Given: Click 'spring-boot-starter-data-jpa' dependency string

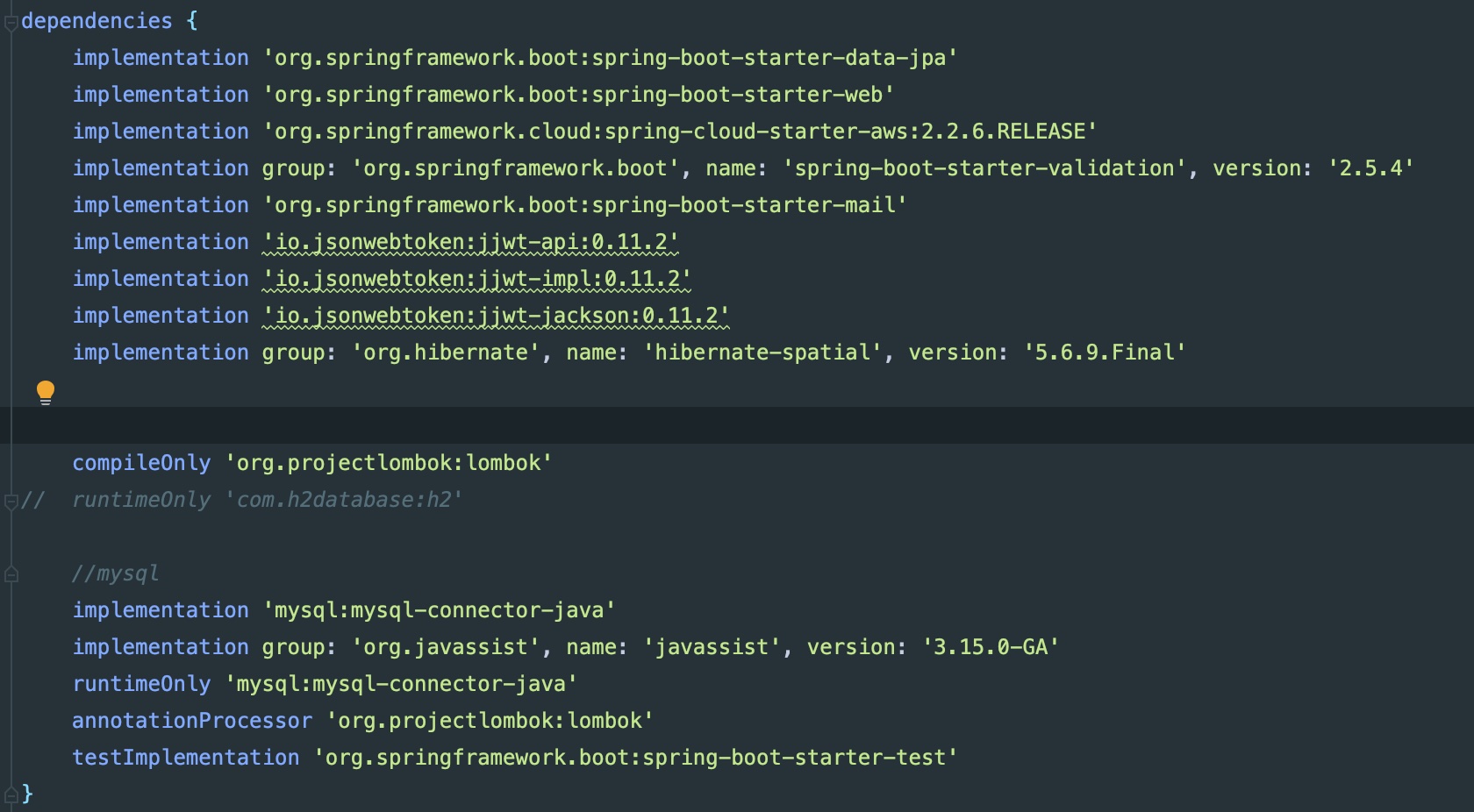Looking at the screenshot, I should pos(610,58).
